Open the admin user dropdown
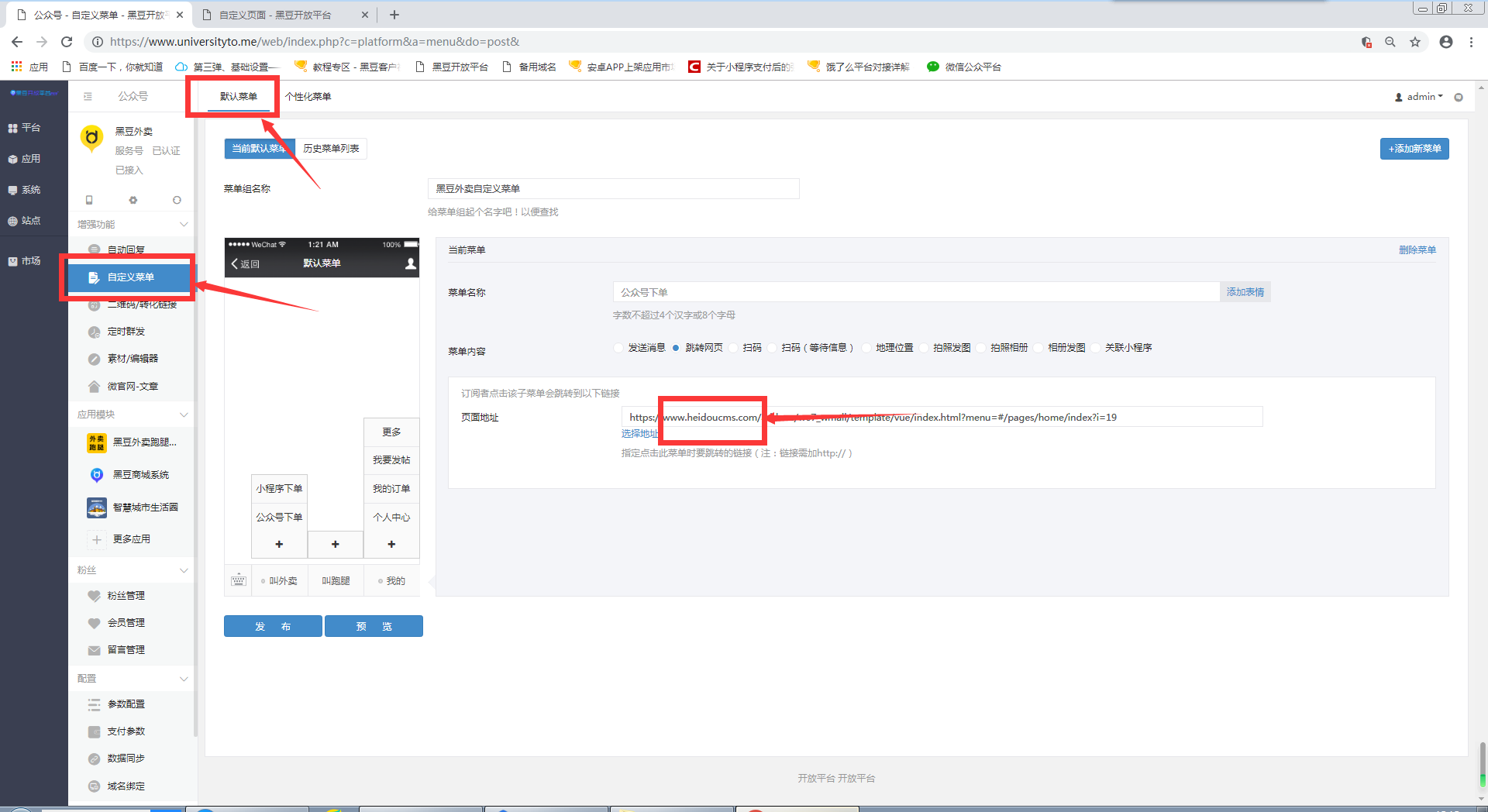The image size is (1488, 812). (x=1419, y=97)
